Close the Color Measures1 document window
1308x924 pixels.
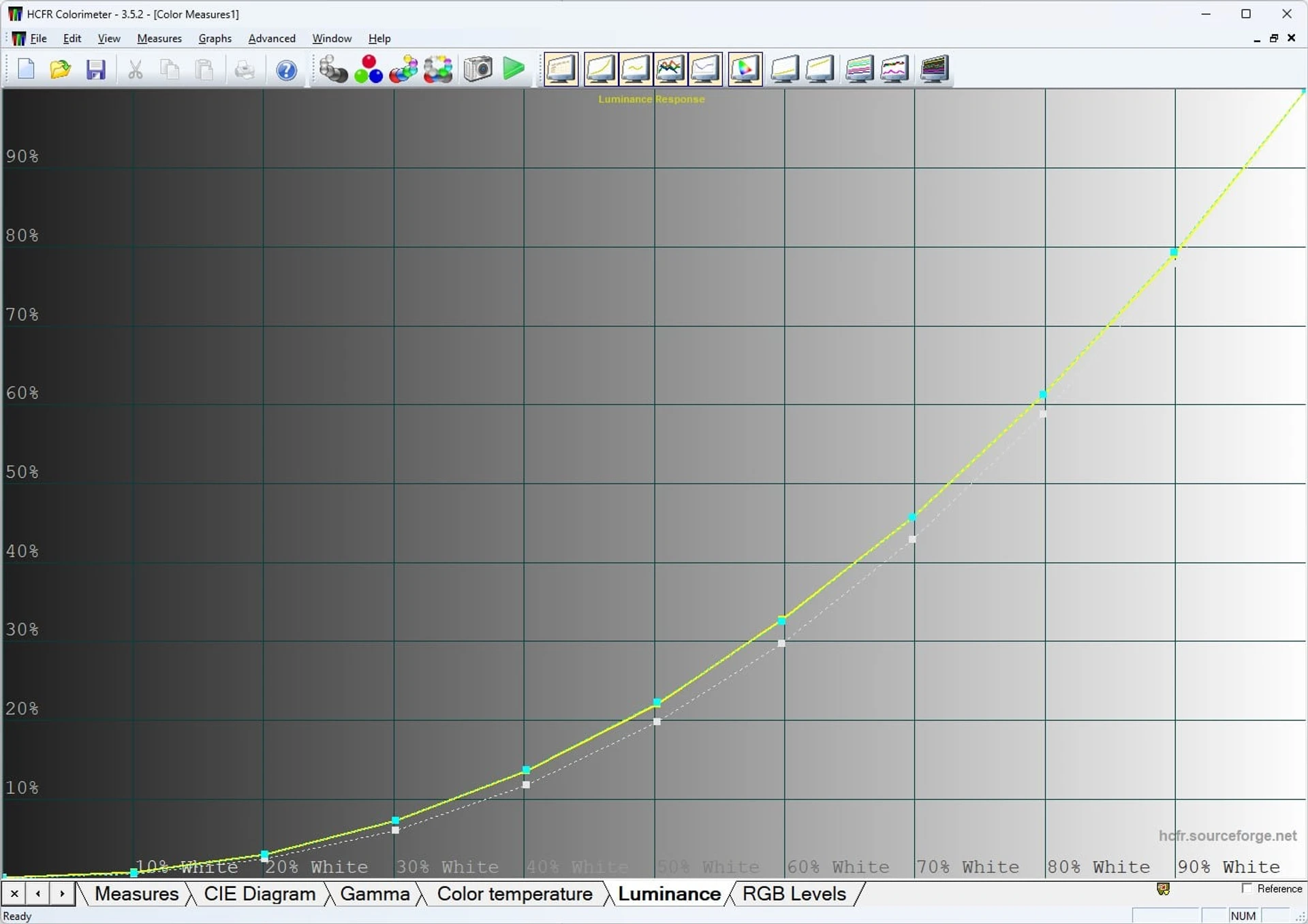click(x=1291, y=39)
